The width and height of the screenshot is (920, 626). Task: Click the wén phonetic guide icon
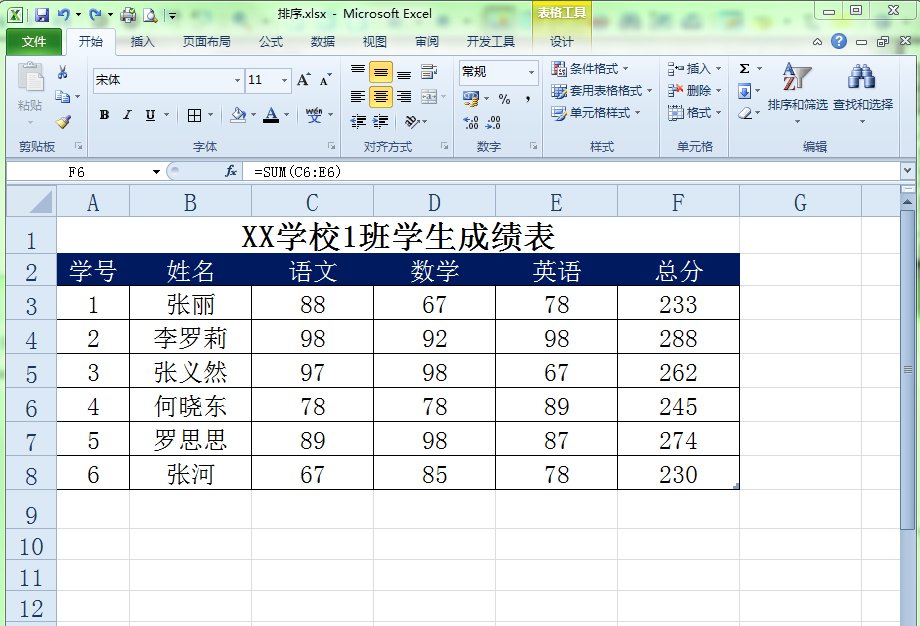(314, 115)
